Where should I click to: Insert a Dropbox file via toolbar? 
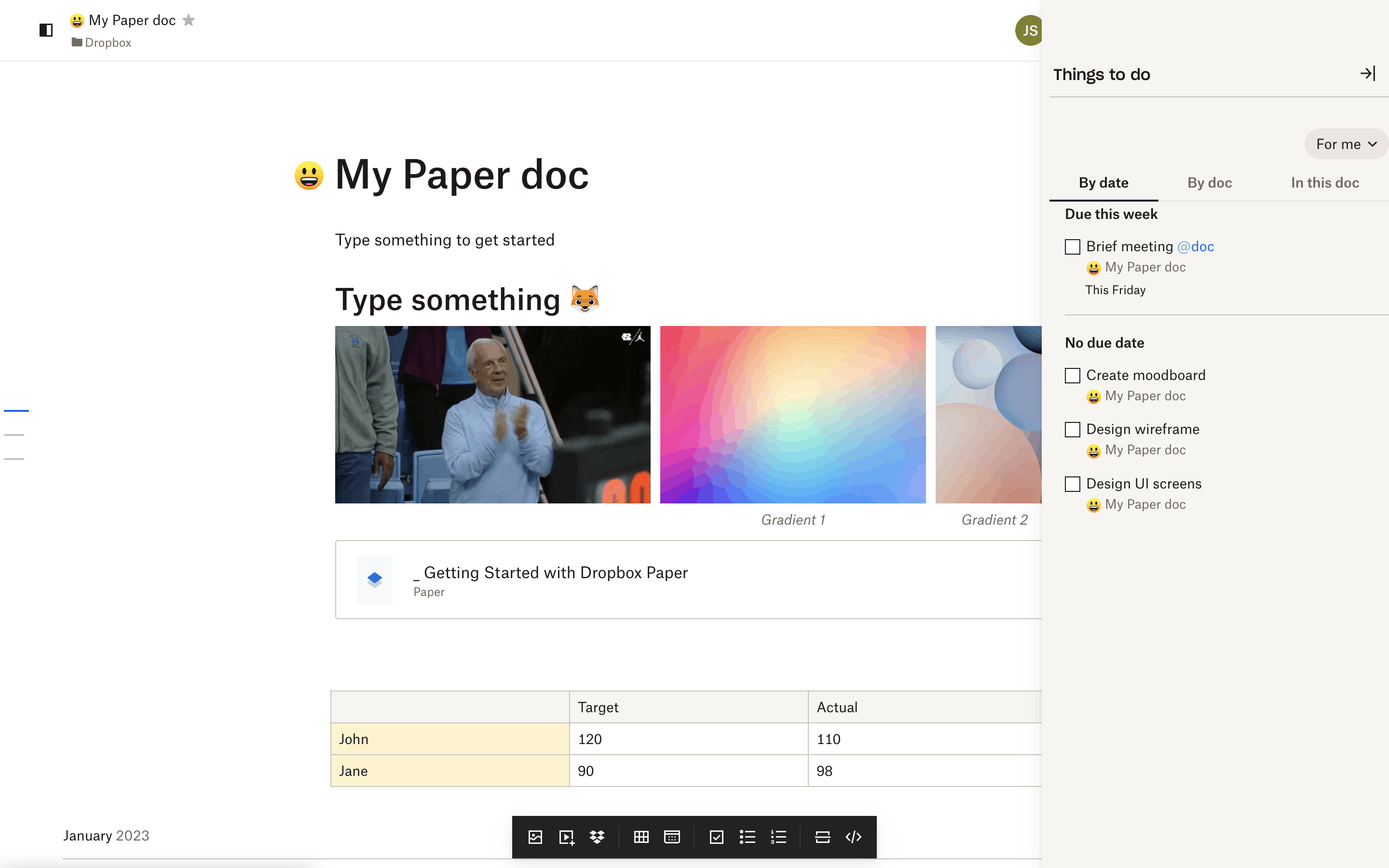[597, 837]
